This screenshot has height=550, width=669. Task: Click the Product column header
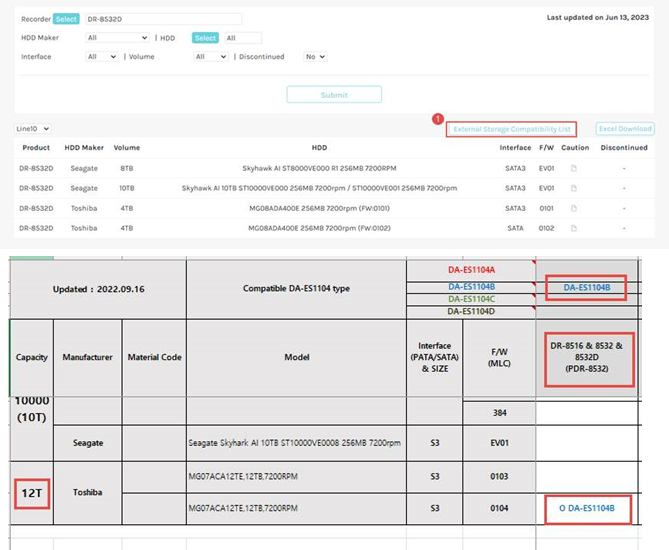[x=36, y=148]
